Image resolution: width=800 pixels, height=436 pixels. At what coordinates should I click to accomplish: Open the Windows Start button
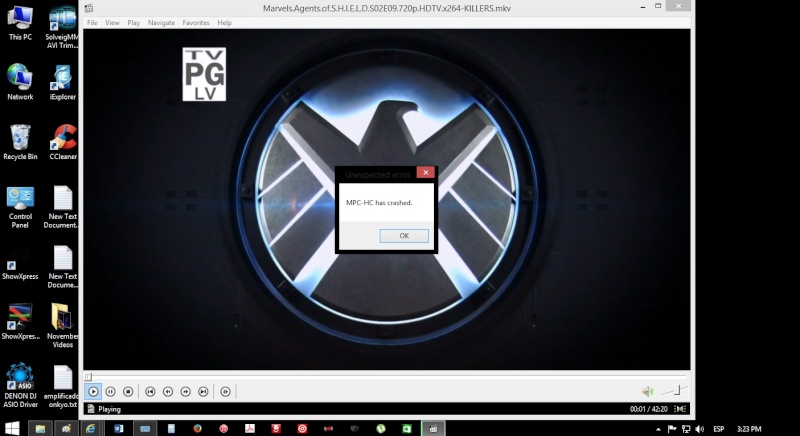(12, 428)
